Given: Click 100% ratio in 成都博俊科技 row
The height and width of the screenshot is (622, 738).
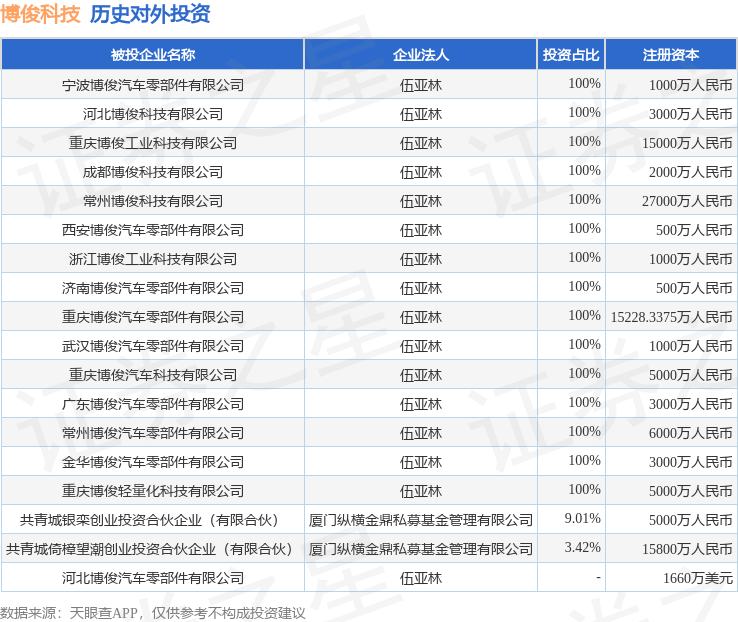Looking at the screenshot, I should (x=585, y=170).
